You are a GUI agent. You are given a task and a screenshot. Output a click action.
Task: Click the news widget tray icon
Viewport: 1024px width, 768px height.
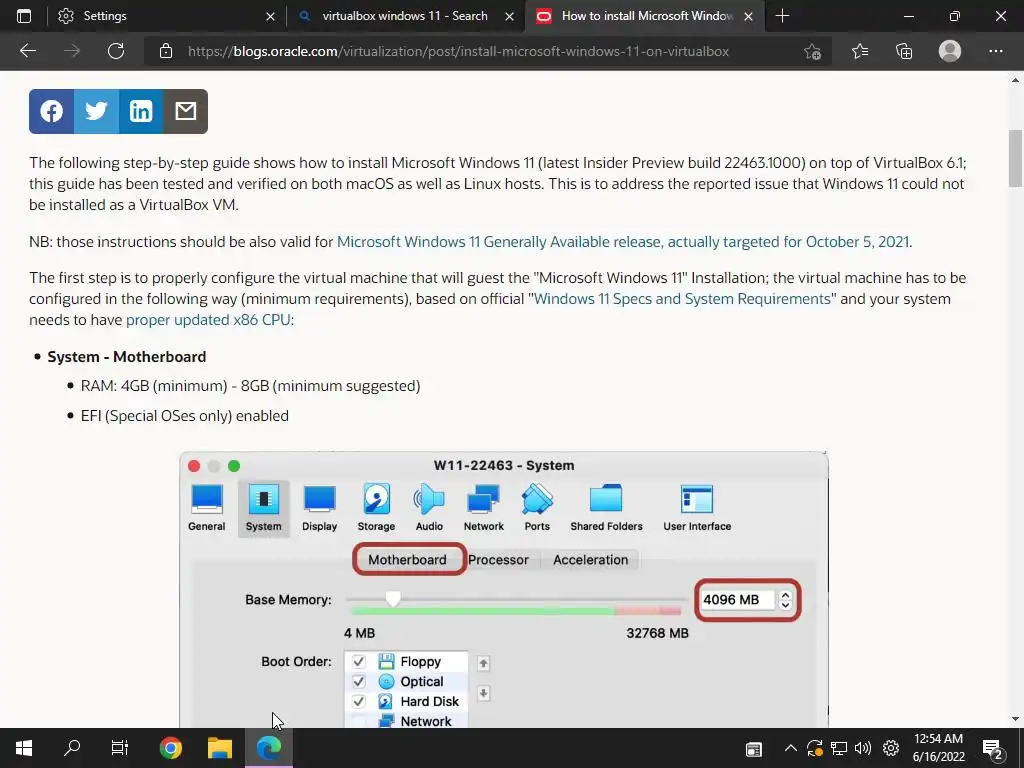tap(754, 748)
